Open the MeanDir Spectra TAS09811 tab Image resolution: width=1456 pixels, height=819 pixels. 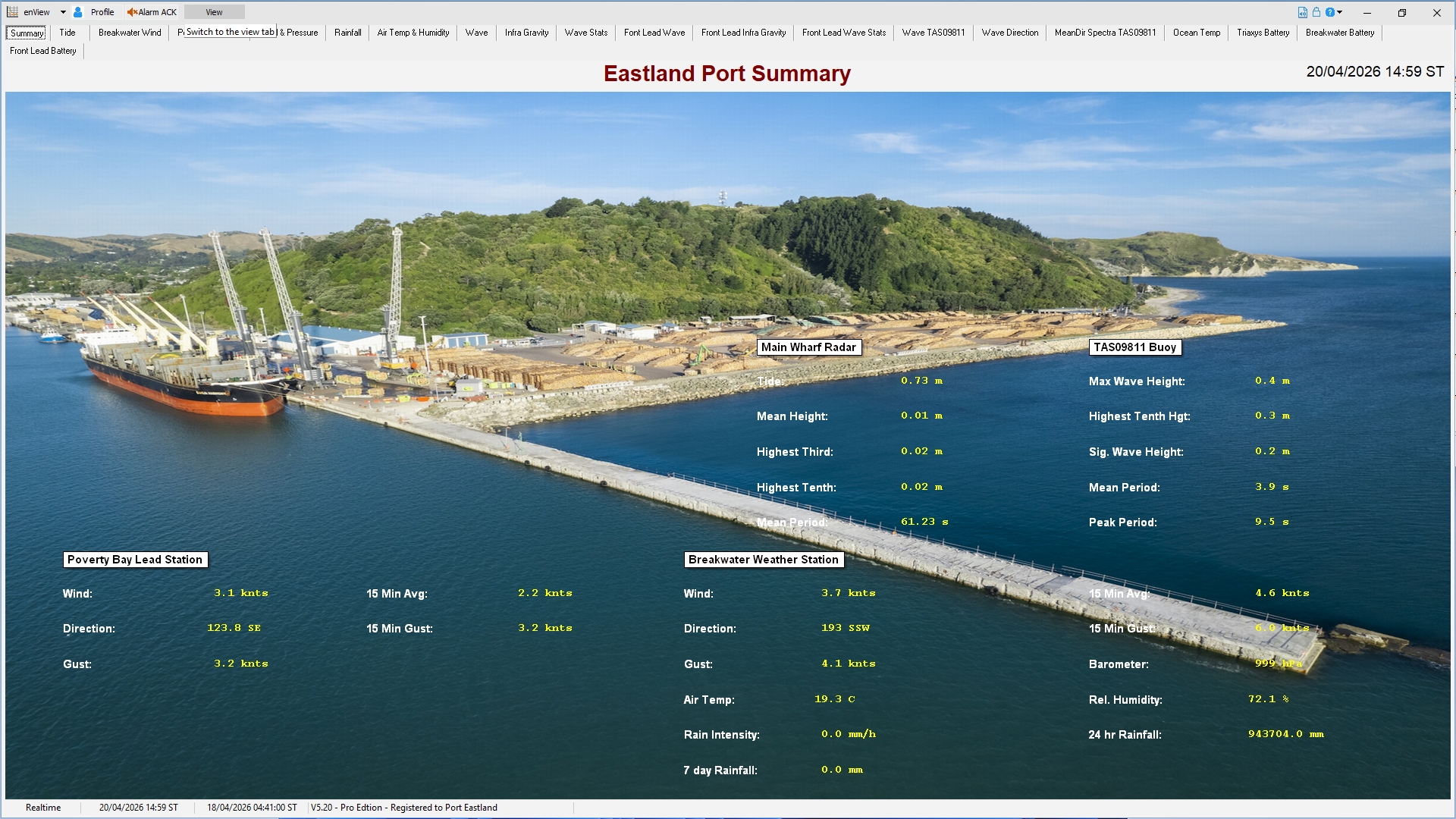[x=1105, y=33]
